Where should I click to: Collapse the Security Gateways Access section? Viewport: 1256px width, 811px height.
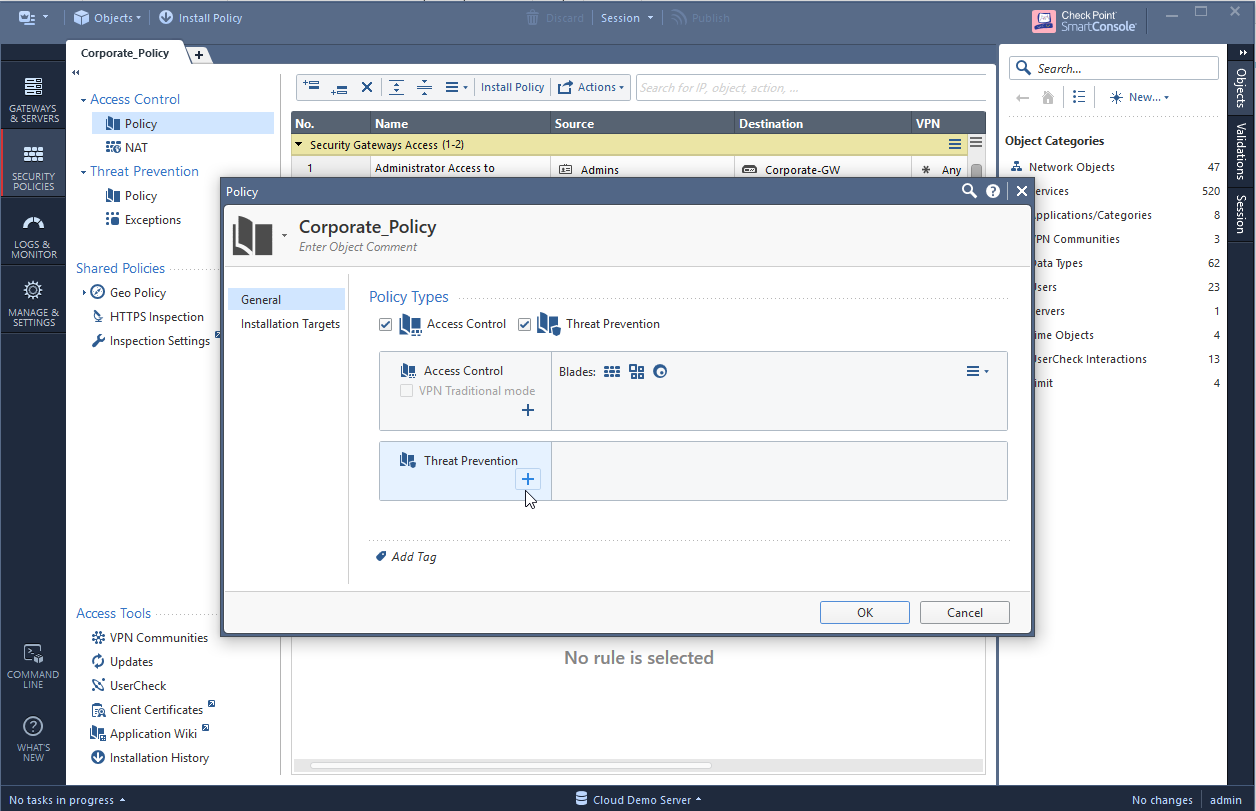pos(299,145)
